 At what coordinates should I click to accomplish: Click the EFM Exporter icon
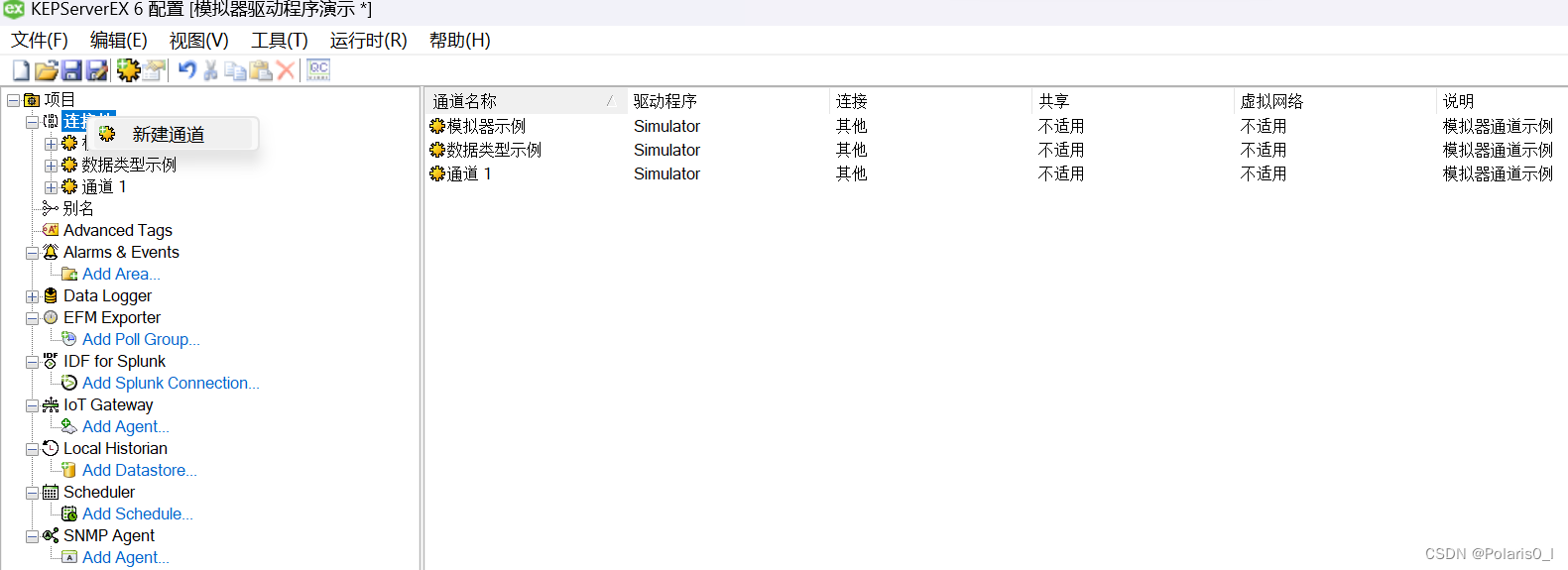click(x=51, y=317)
